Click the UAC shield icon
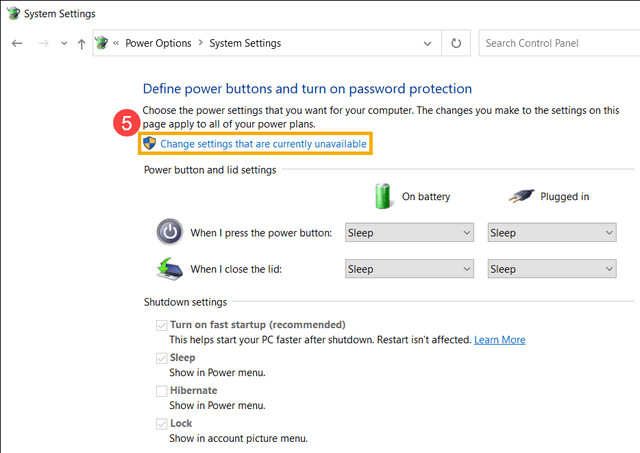The height and width of the screenshot is (453, 640). 149,144
